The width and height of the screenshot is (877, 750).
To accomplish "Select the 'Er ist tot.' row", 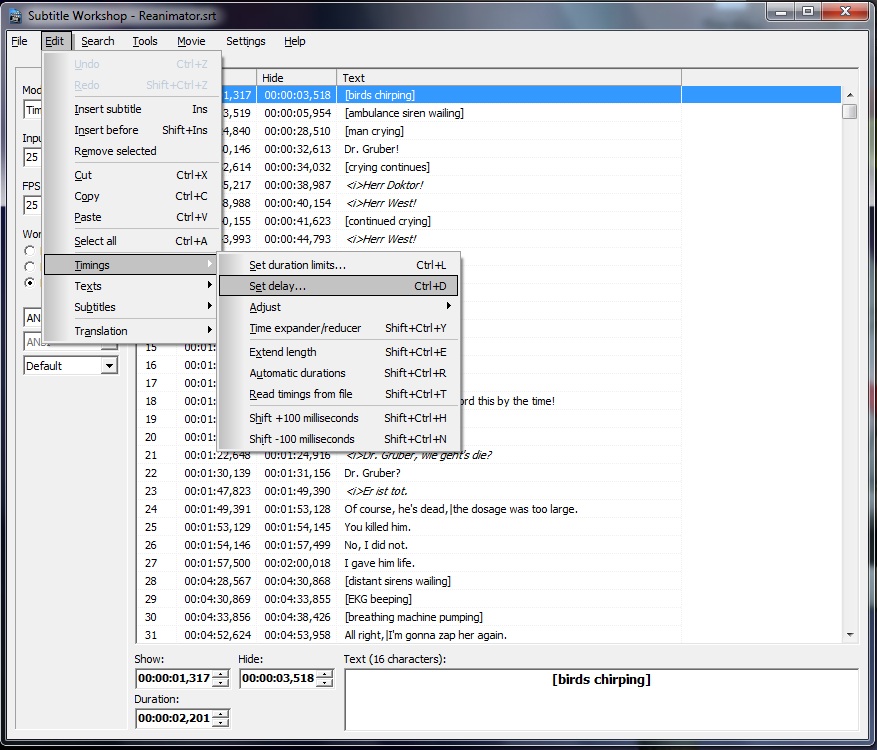I will click(489, 491).
